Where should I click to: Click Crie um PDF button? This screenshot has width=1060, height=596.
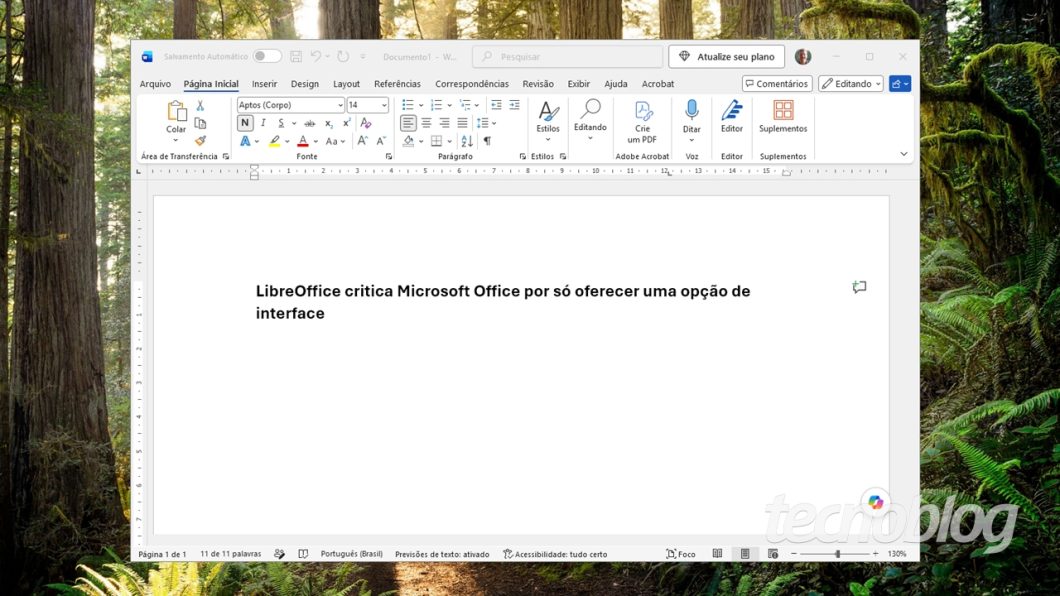coord(642,122)
